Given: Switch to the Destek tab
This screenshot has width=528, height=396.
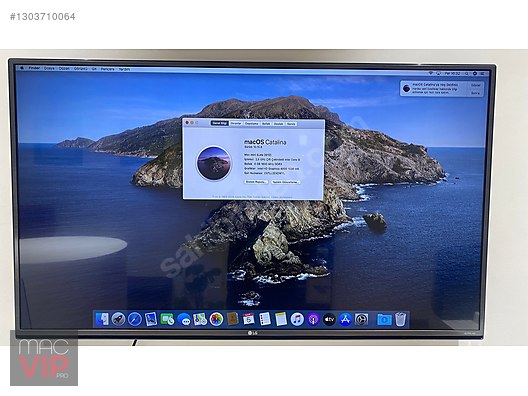Looking at the screenshot, I should coord(278,124).
